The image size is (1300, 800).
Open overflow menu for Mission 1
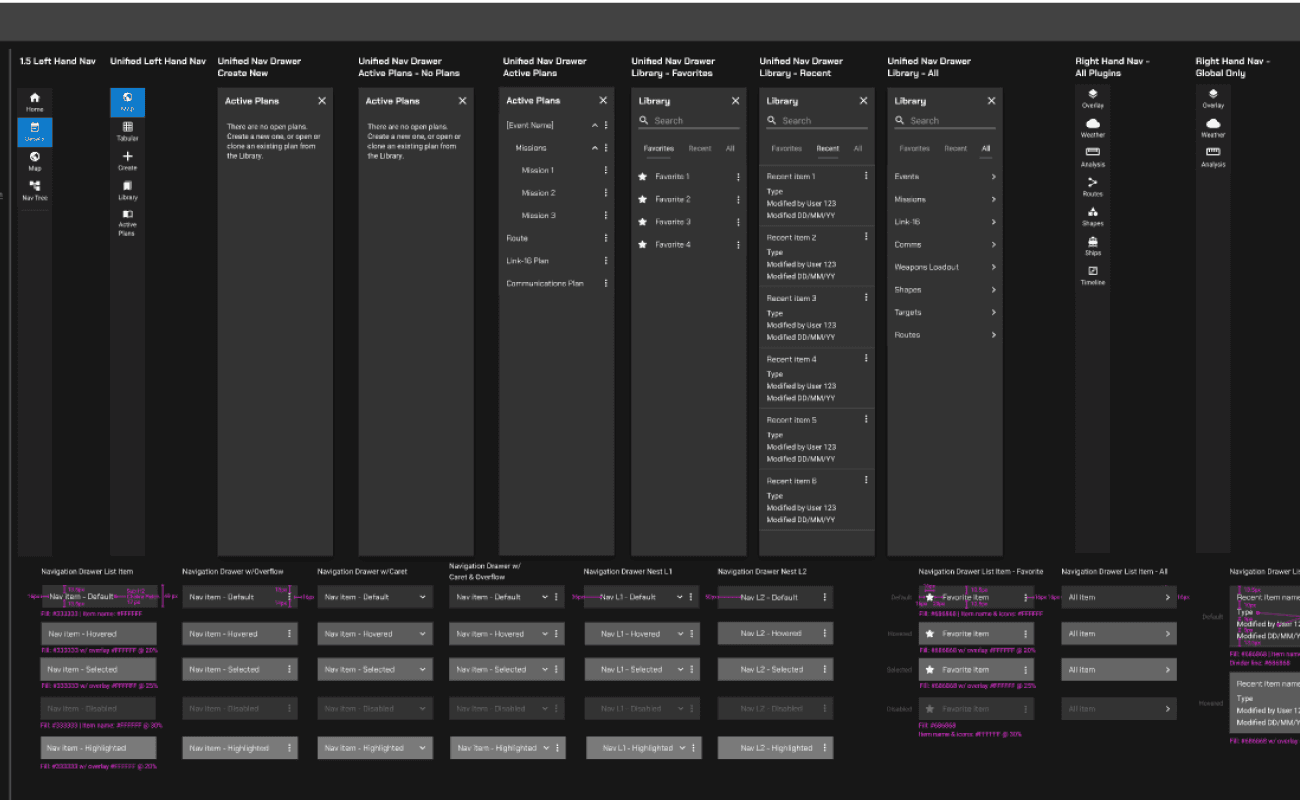[x=606, y=170]
